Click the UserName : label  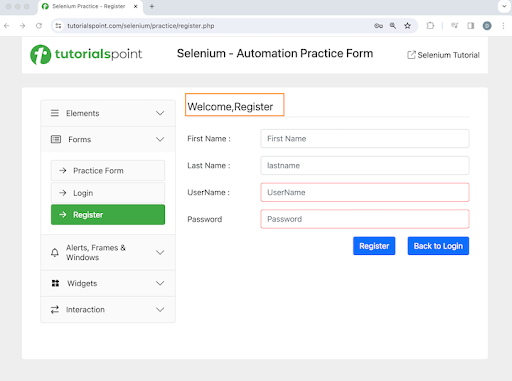[x=208, y=192]
